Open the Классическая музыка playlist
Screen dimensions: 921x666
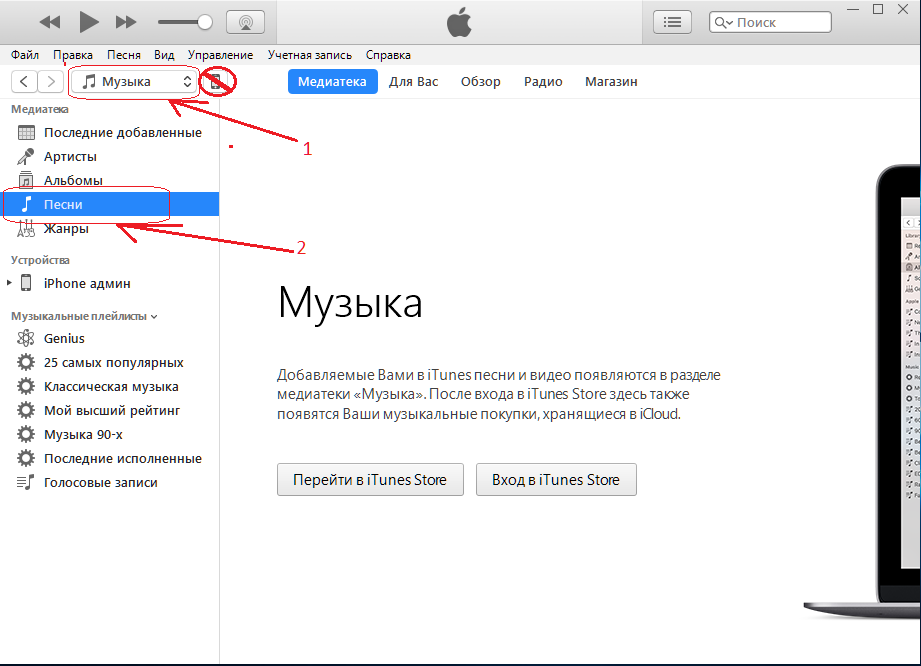pyautogui.click(x=109, y=386)
